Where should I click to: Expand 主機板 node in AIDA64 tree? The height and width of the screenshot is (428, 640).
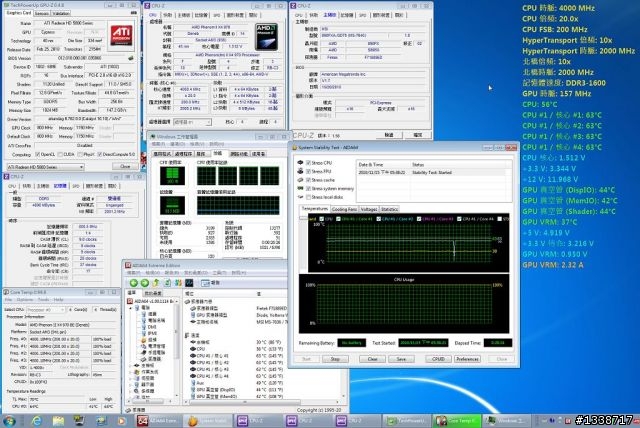[x=131, y=366]
